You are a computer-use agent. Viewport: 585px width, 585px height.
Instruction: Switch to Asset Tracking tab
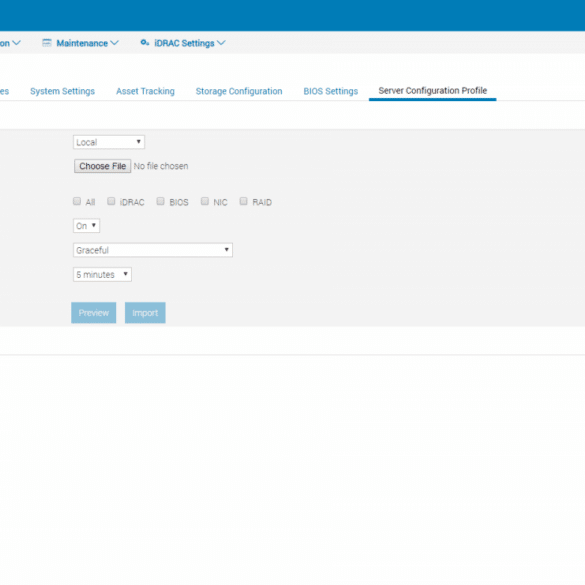point(145,91)
